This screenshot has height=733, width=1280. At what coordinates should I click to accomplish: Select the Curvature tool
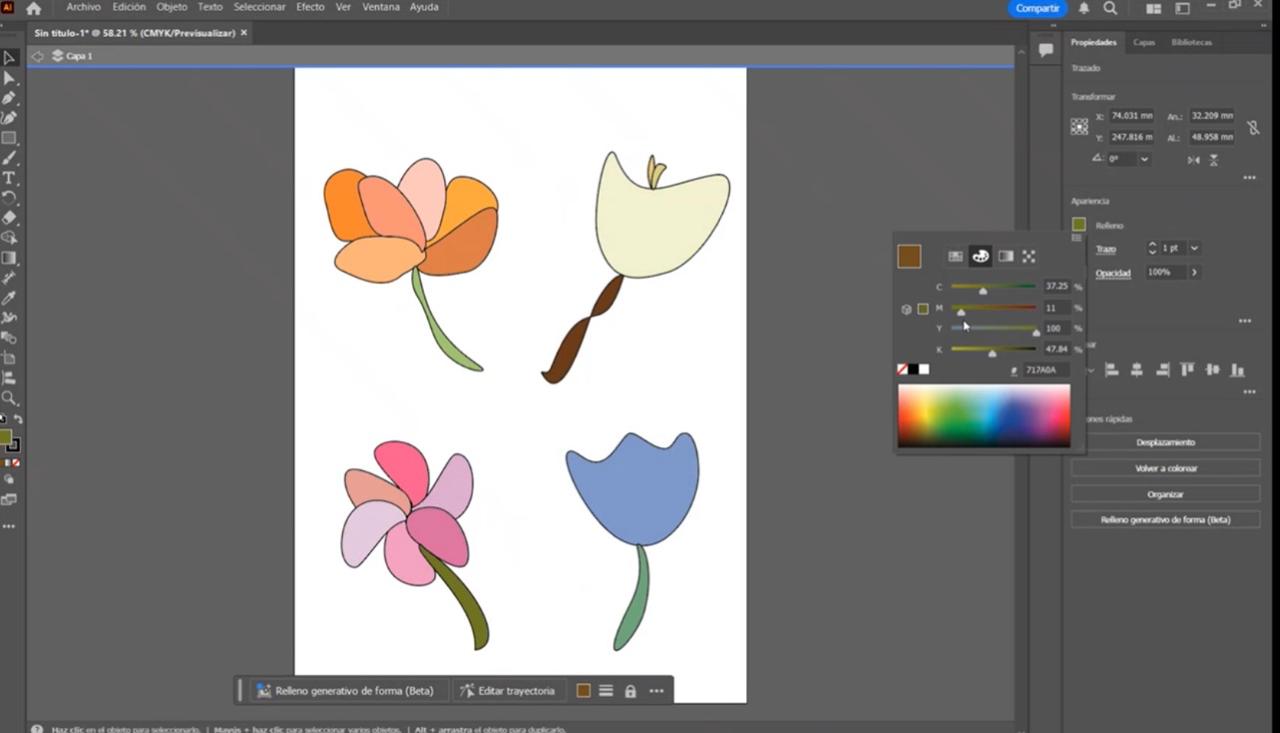point(9,118)
